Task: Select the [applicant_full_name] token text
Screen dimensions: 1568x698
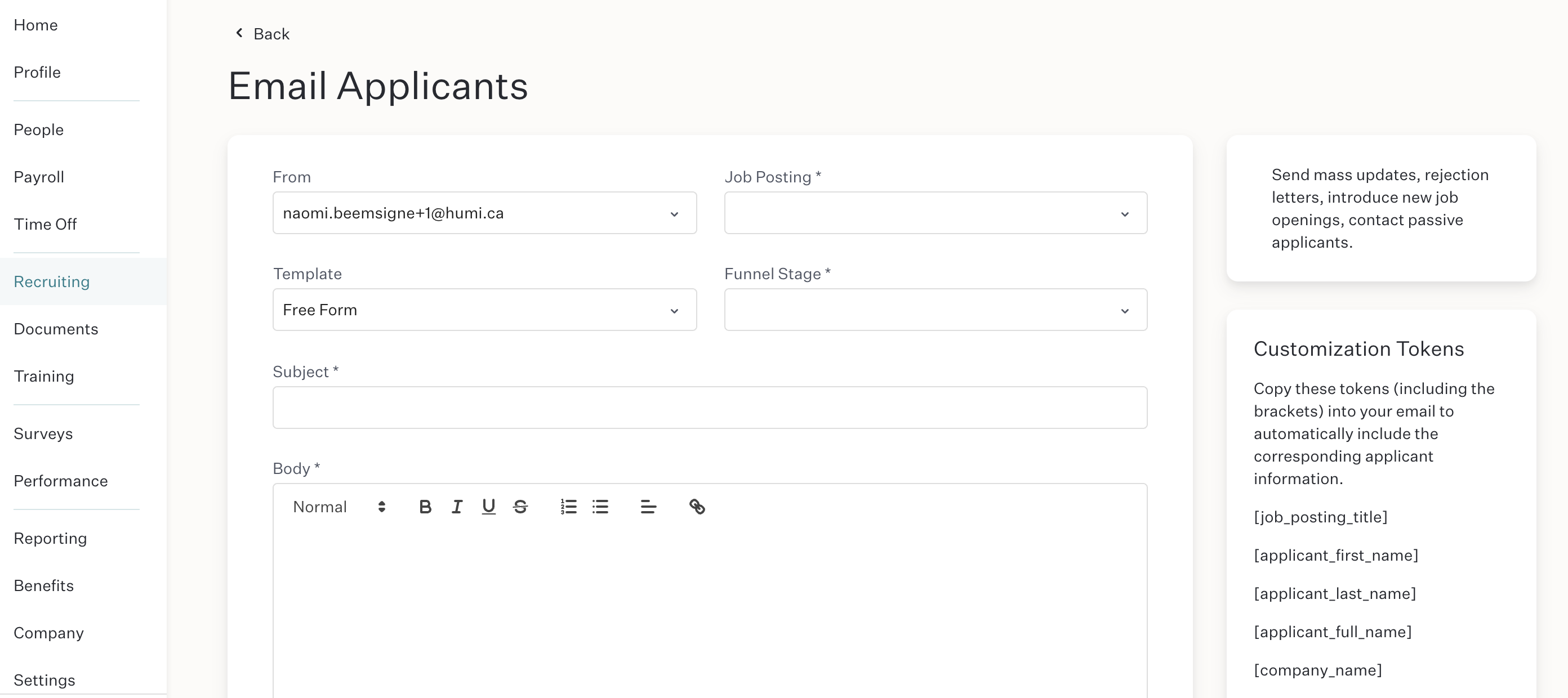Action: click(x=1333, y=632)
